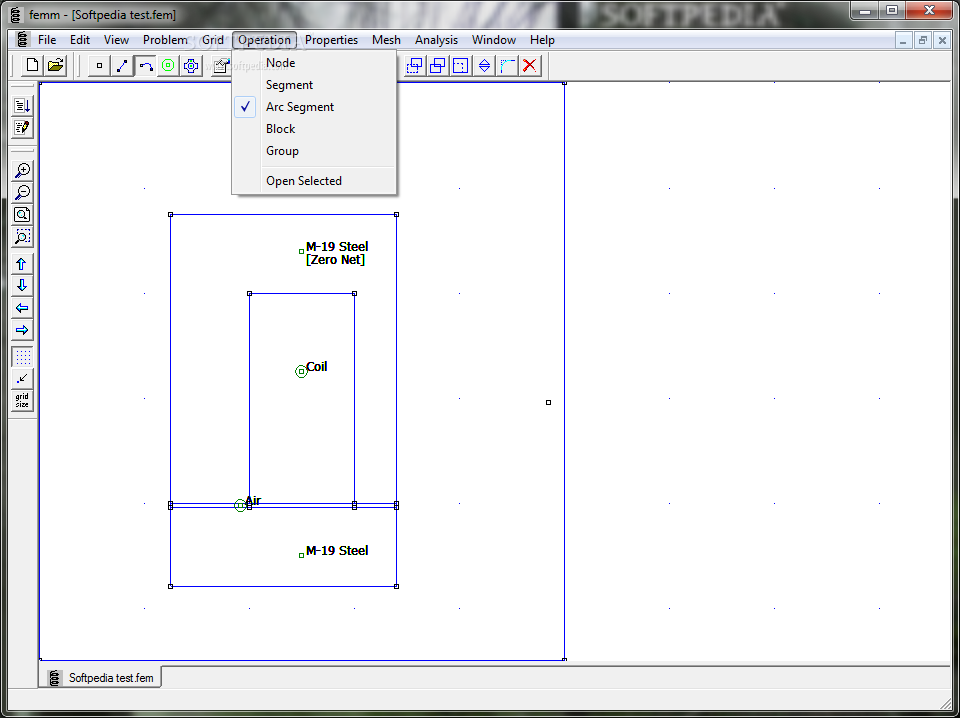Image resolution: width=960 pixels, height=718 pixels.
Task: Open the Analysis menu
Action: pyautogui.click(x=437, y=40)
